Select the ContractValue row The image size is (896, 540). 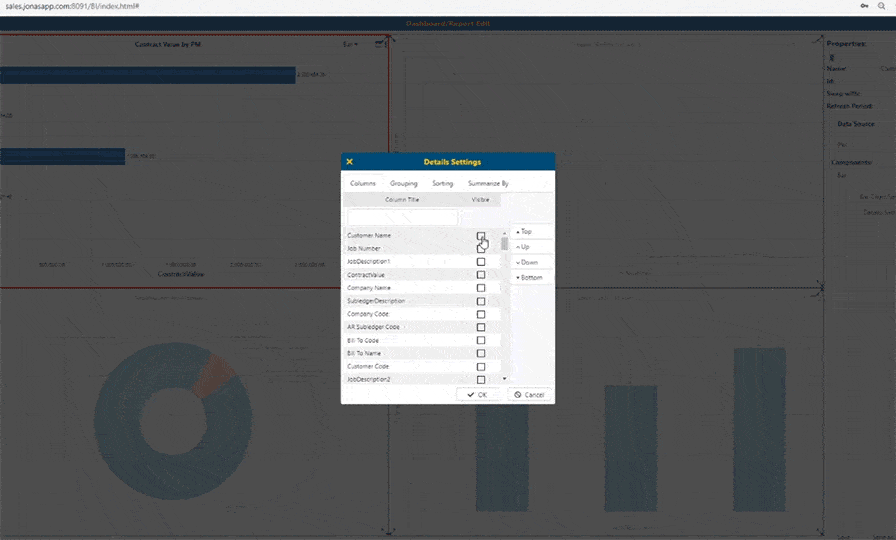point(422,275)
